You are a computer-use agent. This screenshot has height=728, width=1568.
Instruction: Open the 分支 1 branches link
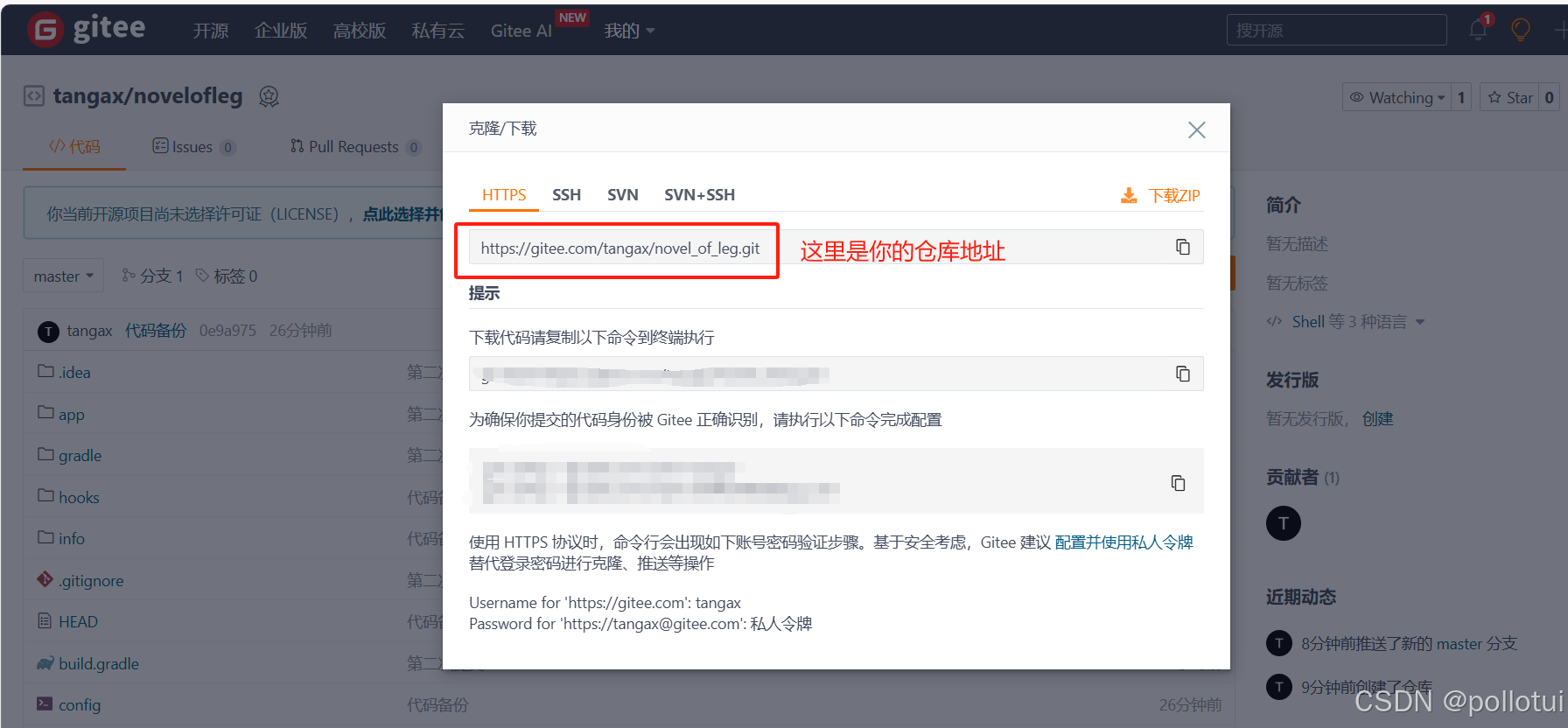point(152,276)
